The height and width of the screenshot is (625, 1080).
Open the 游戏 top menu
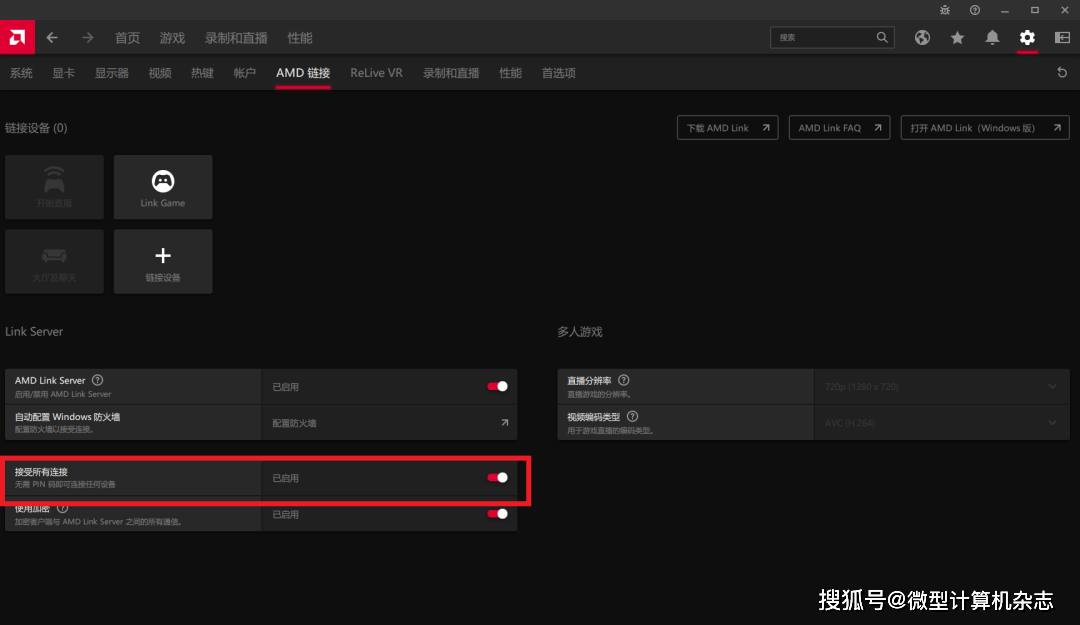172,38
